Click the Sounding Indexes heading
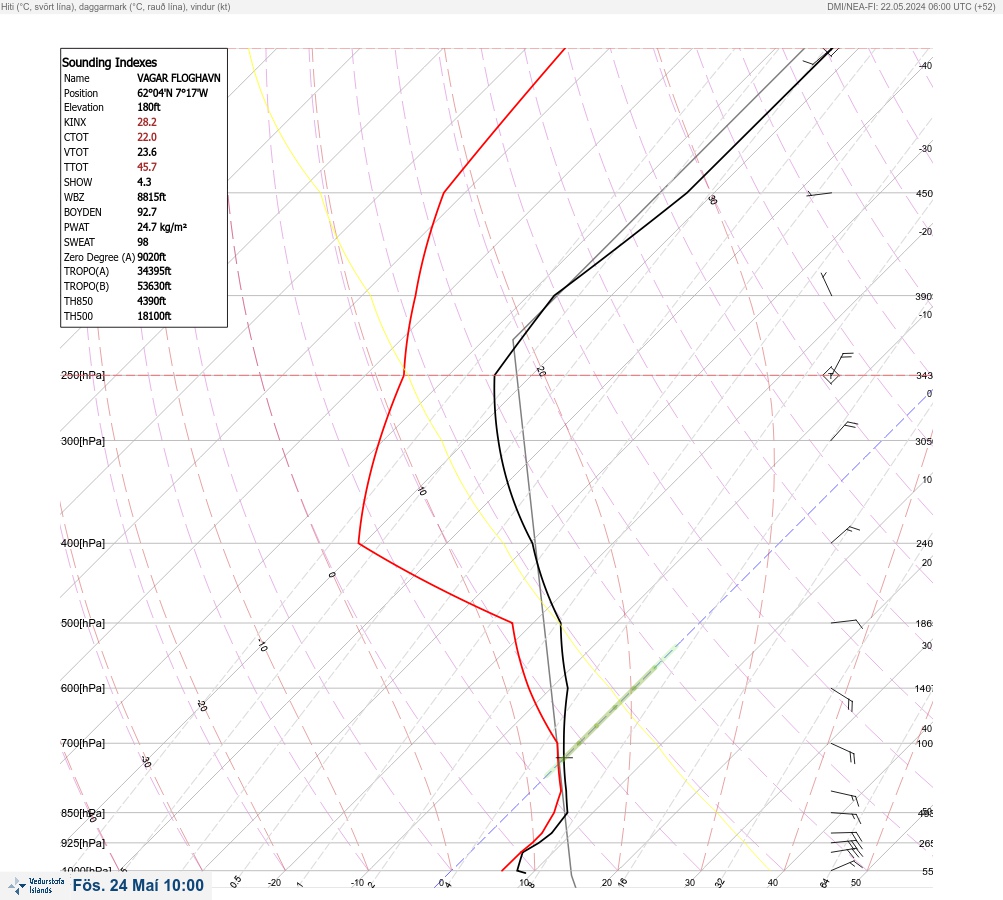This screenshot has height=900, width=1003. 109,63
